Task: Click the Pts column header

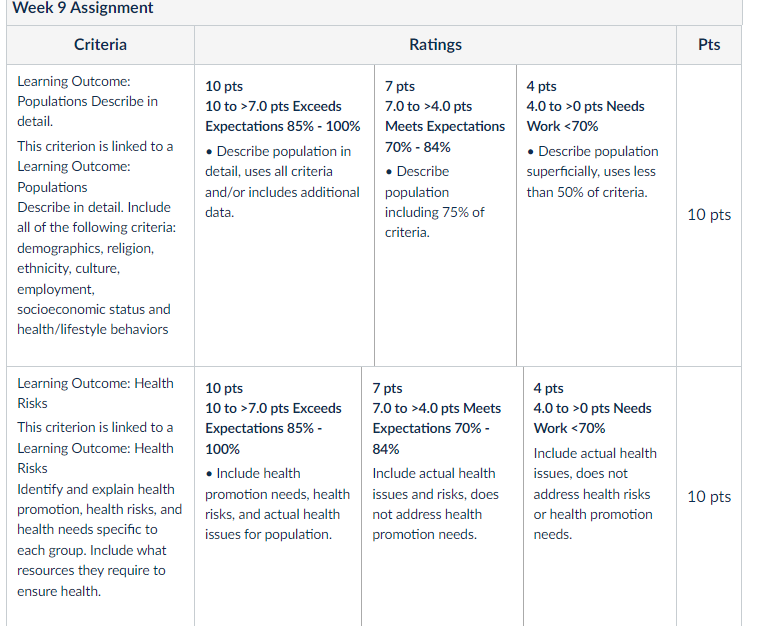Action: click(709, 45)
